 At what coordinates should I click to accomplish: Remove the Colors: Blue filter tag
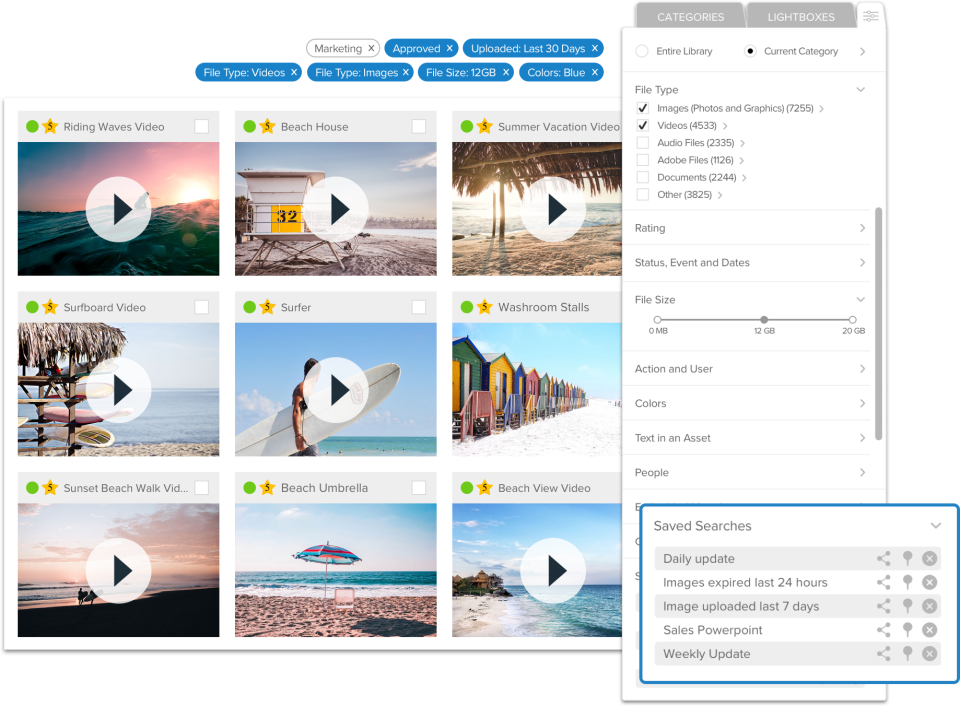coord(595,72)
